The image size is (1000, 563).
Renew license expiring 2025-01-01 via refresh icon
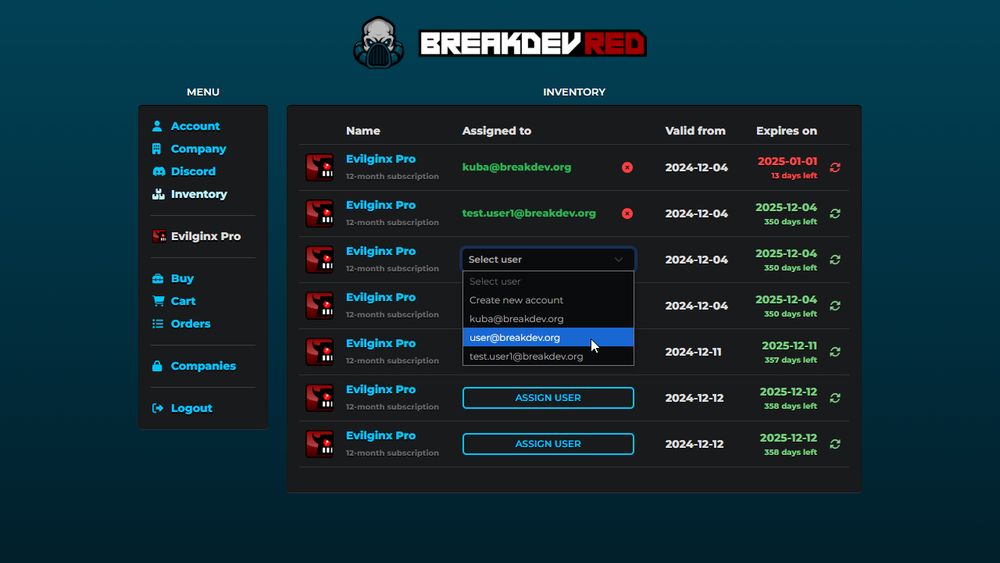coord(835,167)
